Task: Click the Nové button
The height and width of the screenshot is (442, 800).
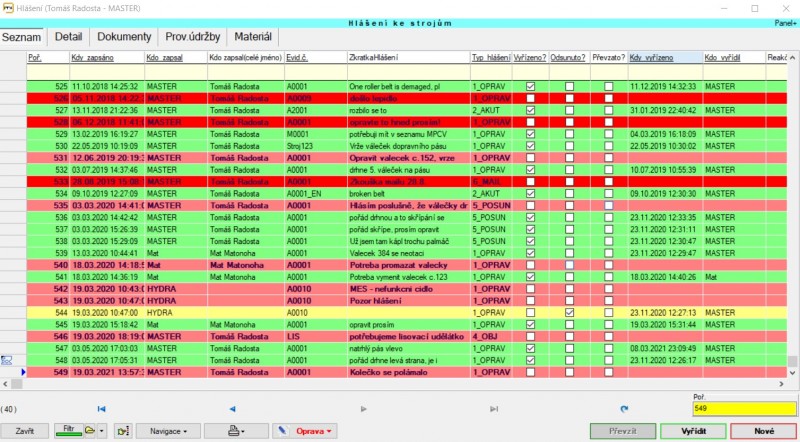Action: coord(763,431)
